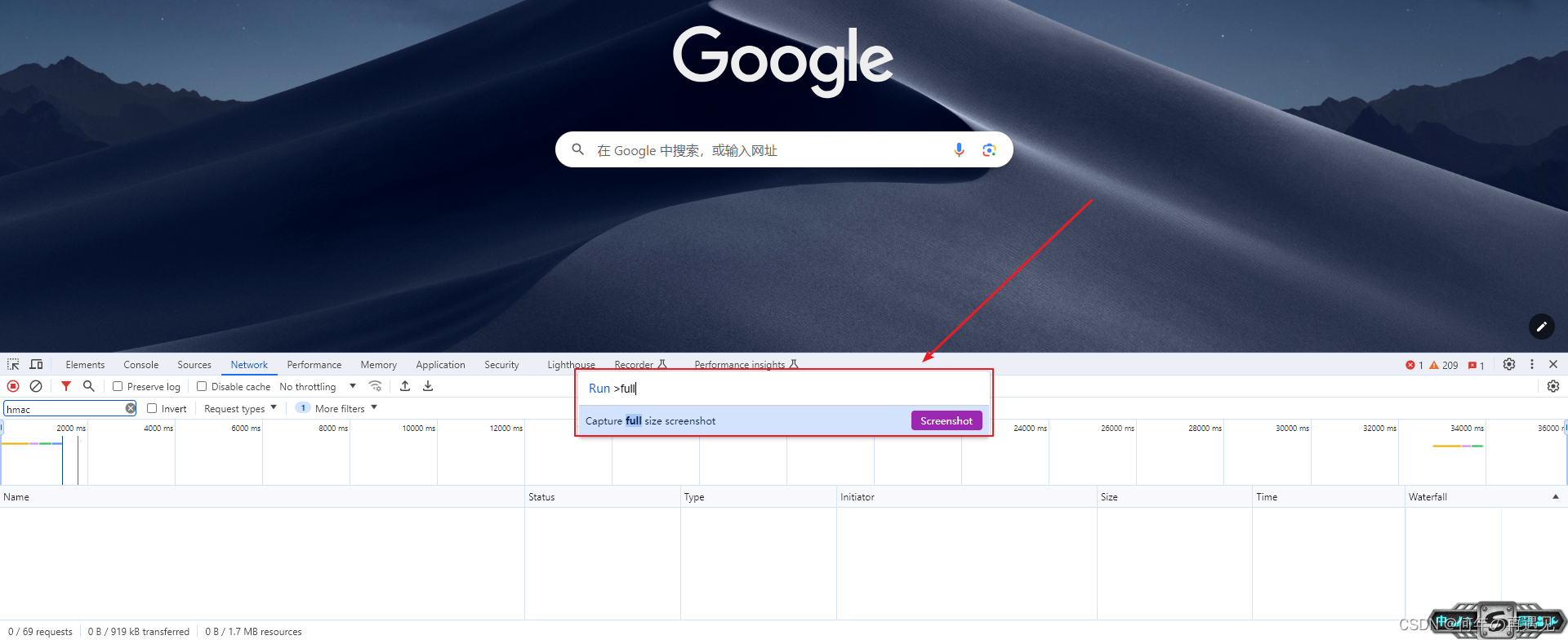Click the Run command input field

[784, 389]
